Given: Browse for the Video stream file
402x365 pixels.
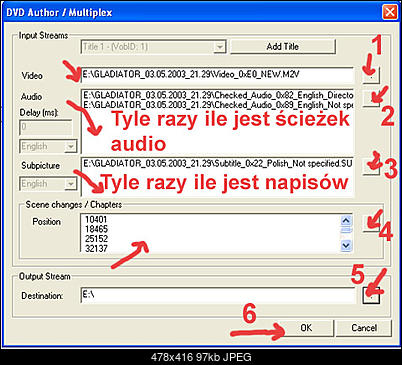Looking at the screenshot, I should click(371, 75).
